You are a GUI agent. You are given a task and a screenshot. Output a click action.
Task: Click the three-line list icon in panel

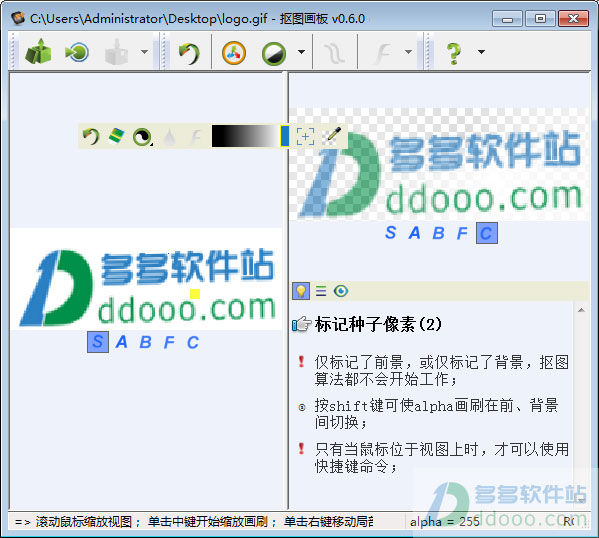tap(321, 291)
